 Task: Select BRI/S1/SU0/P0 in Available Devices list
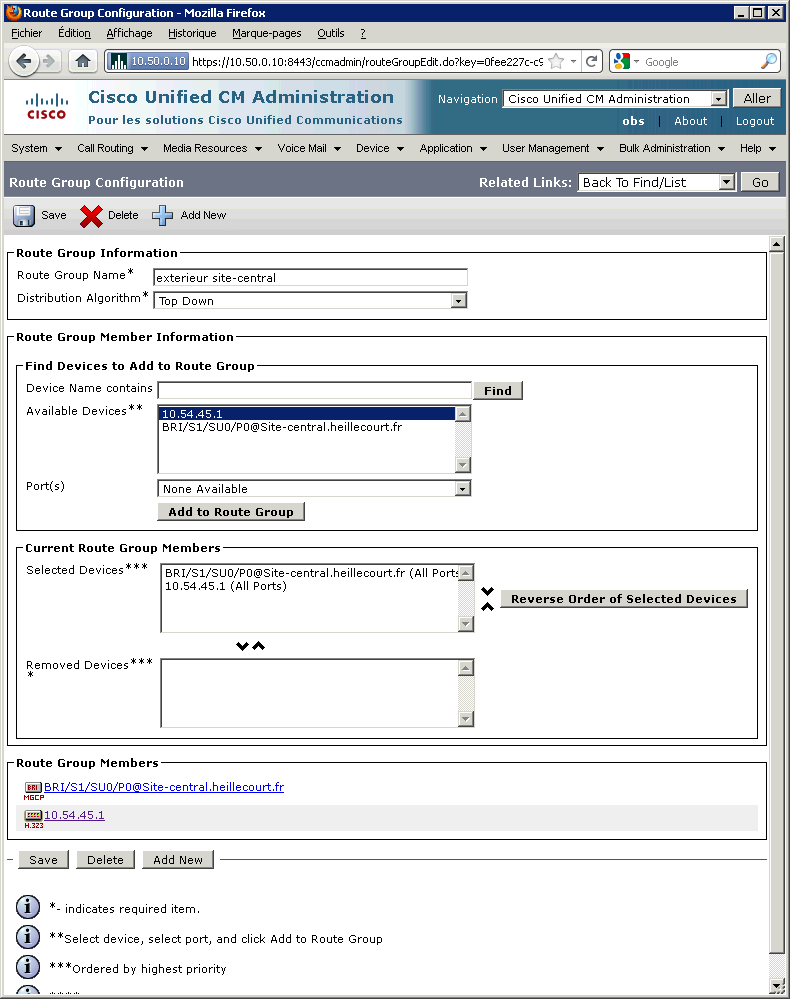click(x=307, y=427)
